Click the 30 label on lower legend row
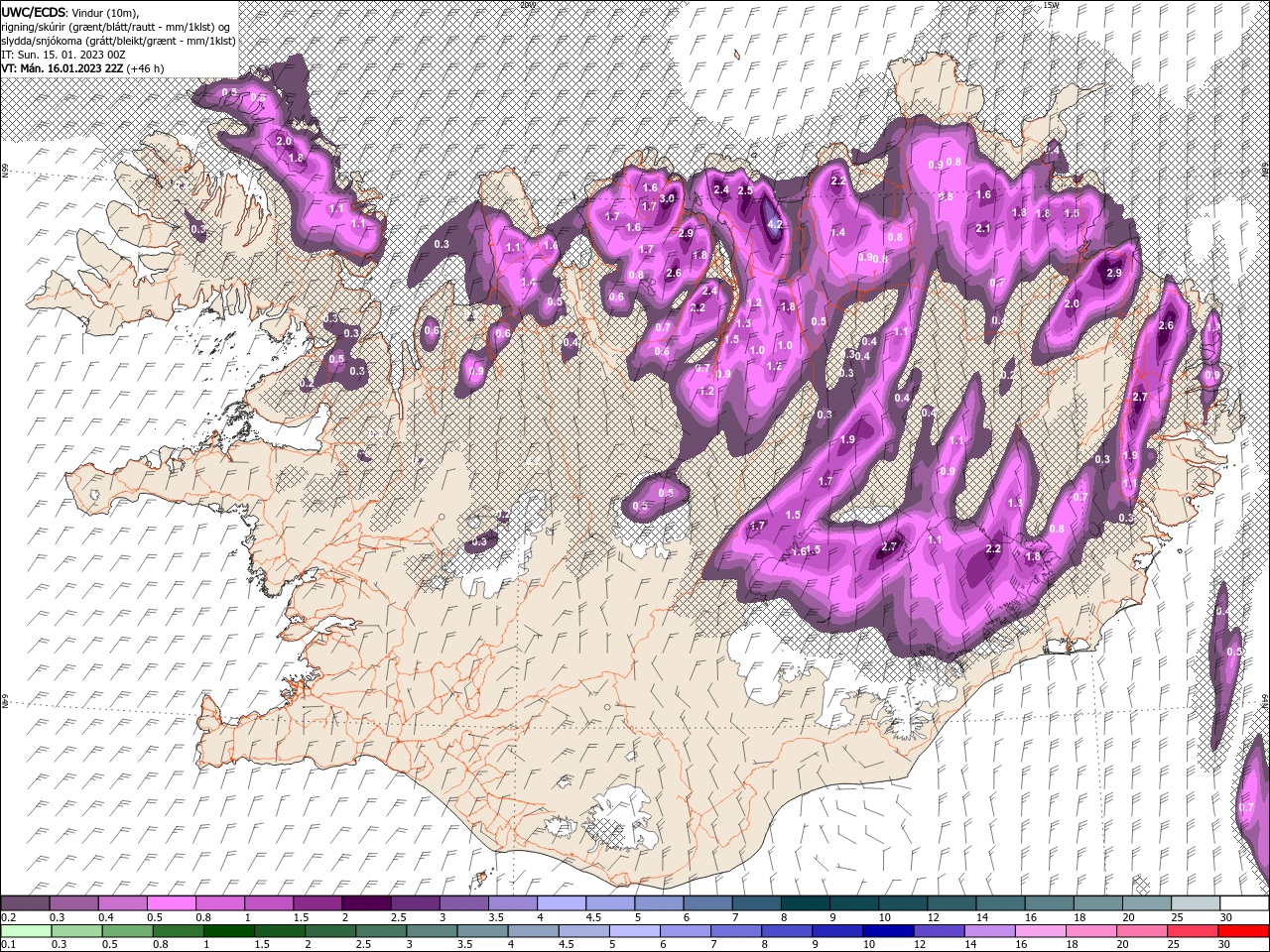 tap(1223, 944)
